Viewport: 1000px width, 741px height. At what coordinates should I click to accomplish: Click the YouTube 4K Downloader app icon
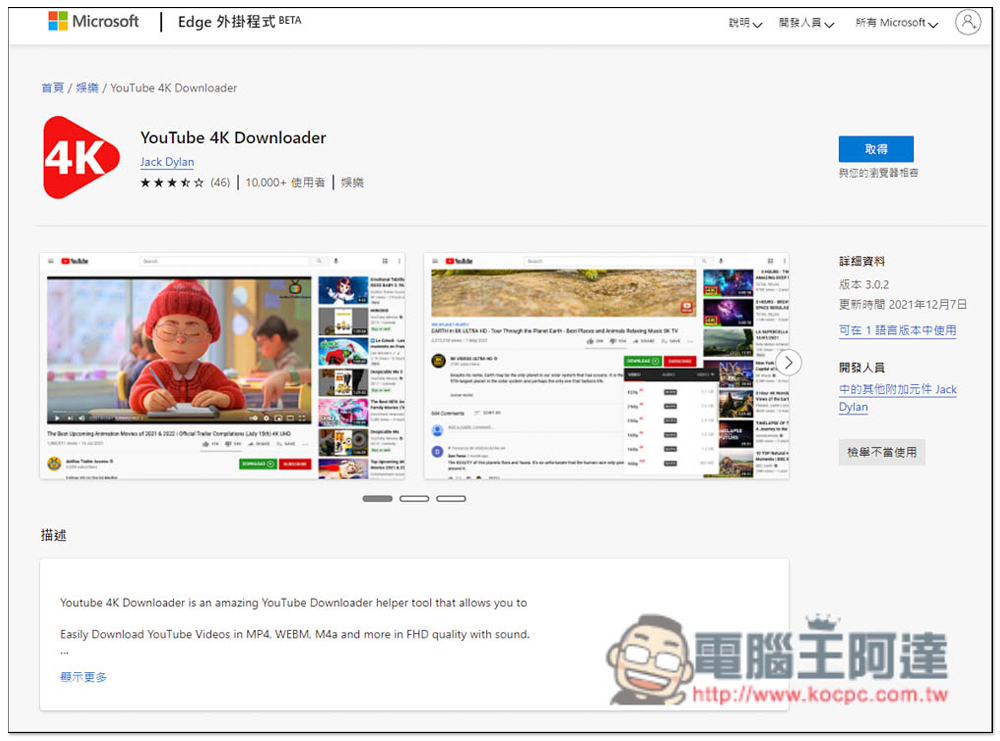point(82,157)
